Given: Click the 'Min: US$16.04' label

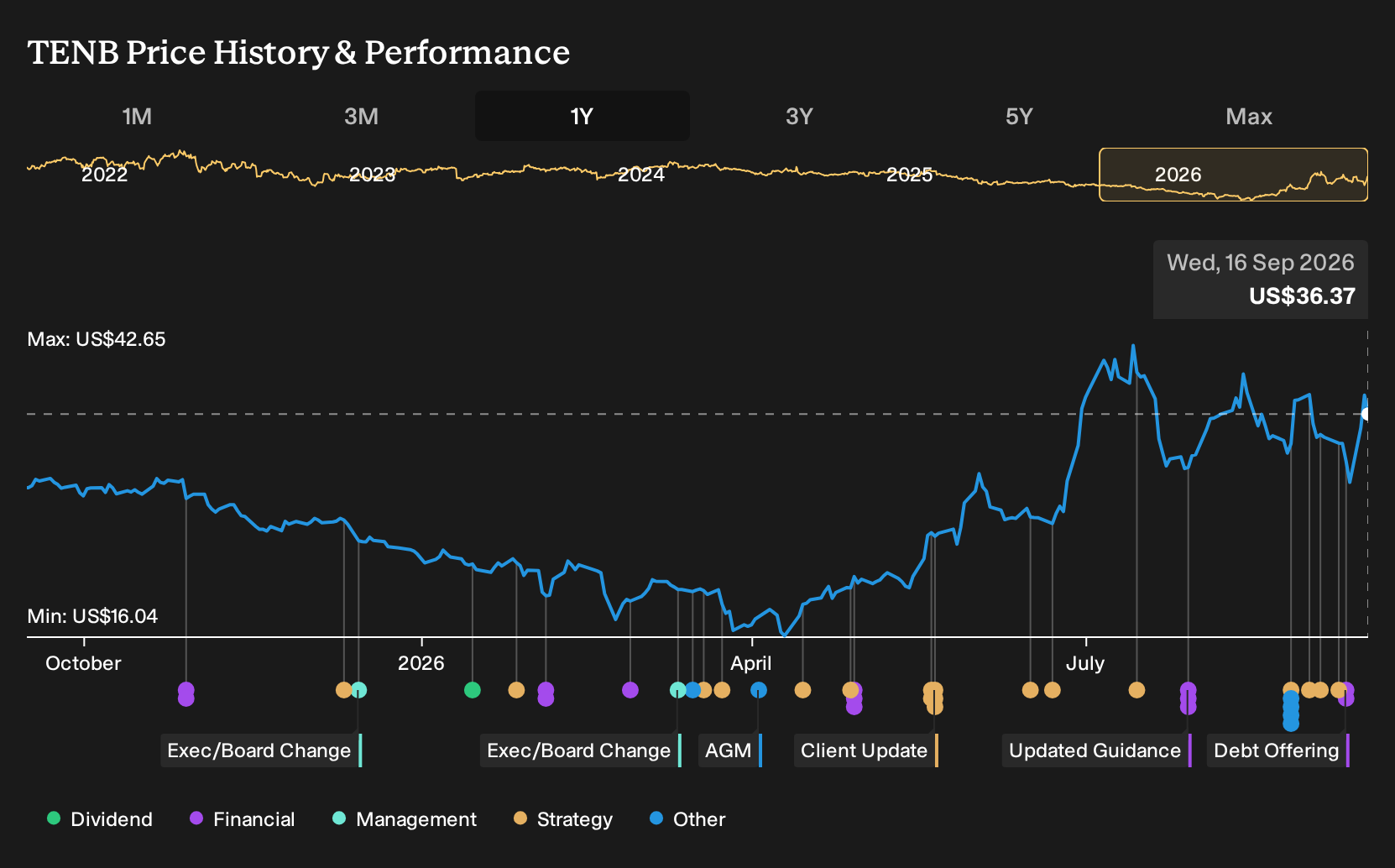Looking at the screenshot, I should click(92, 616).
